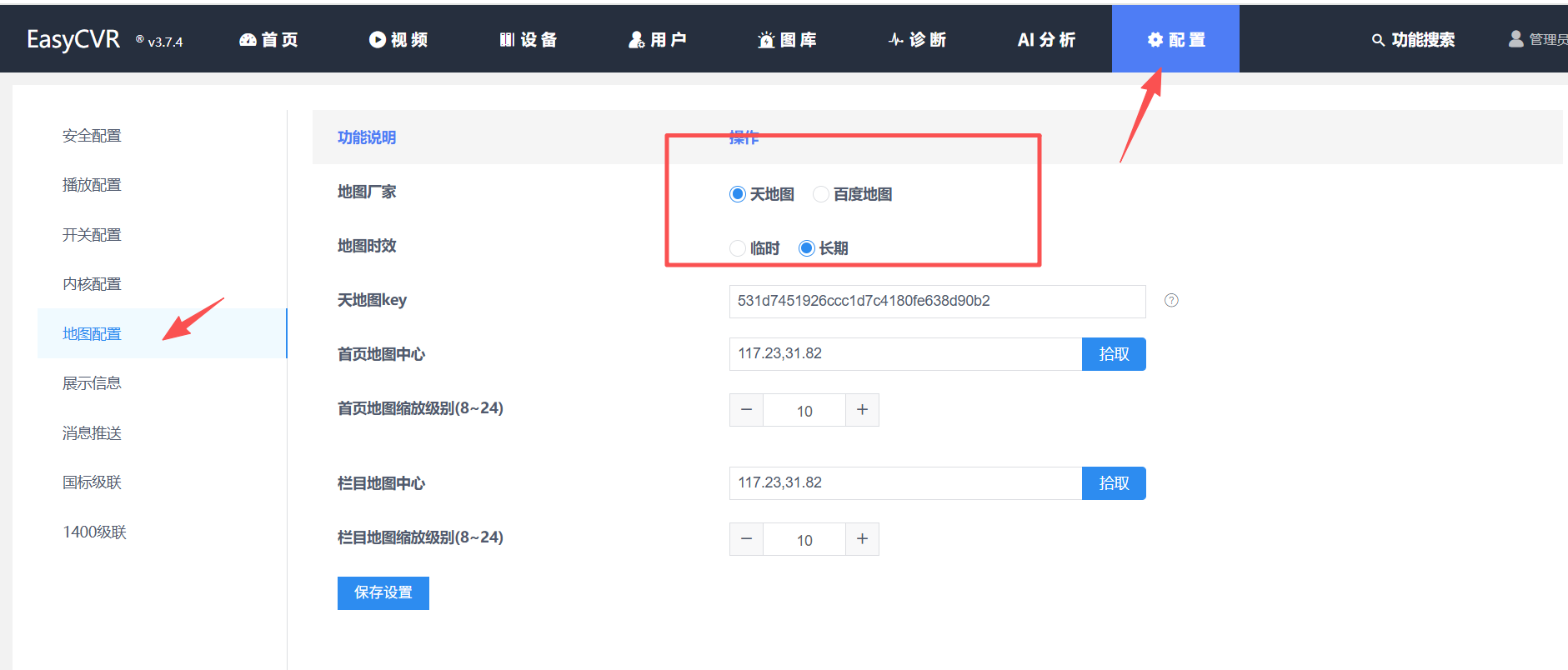
Task: Open 内核配置 in the sidebar
Action: point(92,284)
